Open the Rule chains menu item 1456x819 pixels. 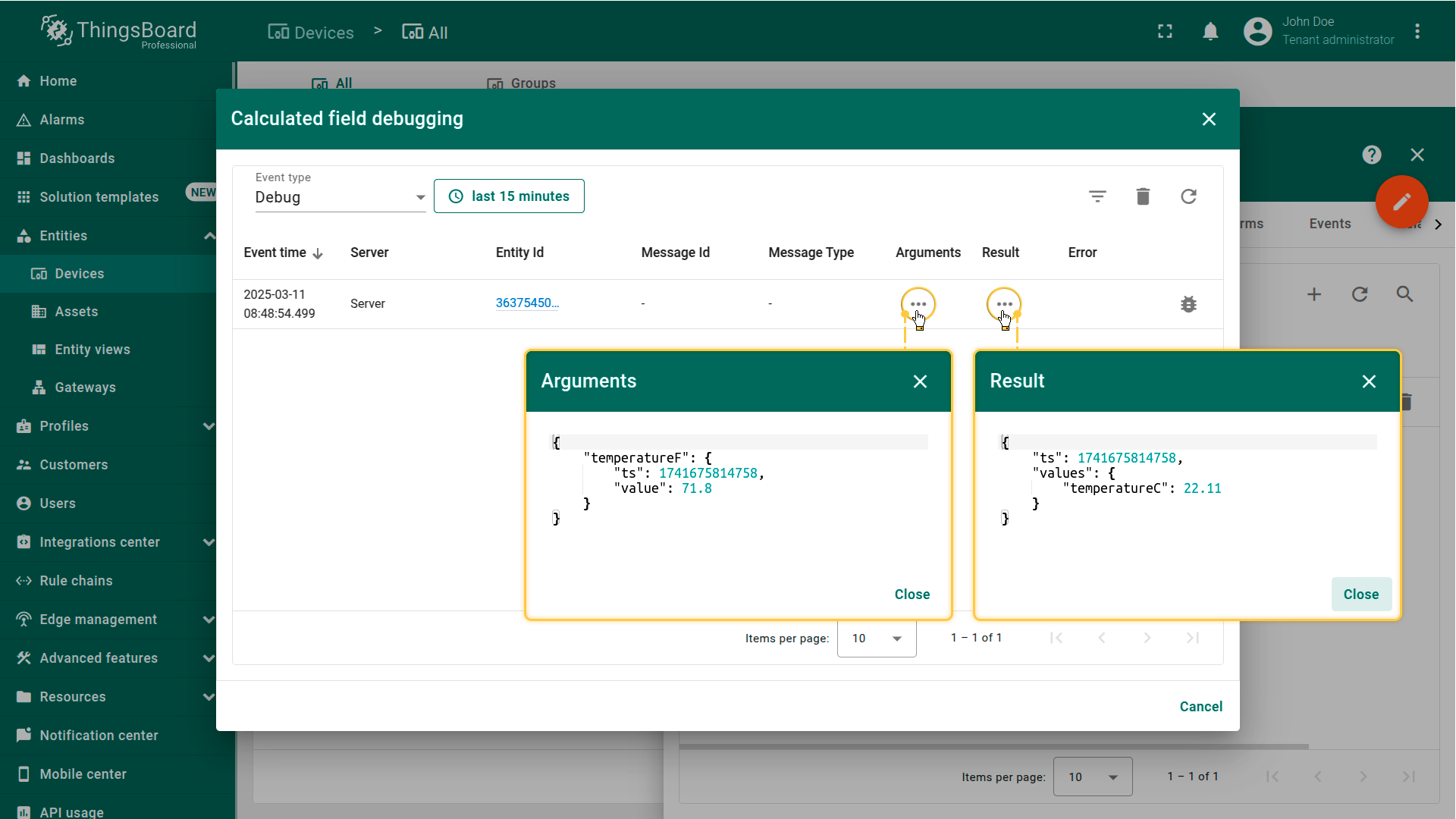[76, 581]
